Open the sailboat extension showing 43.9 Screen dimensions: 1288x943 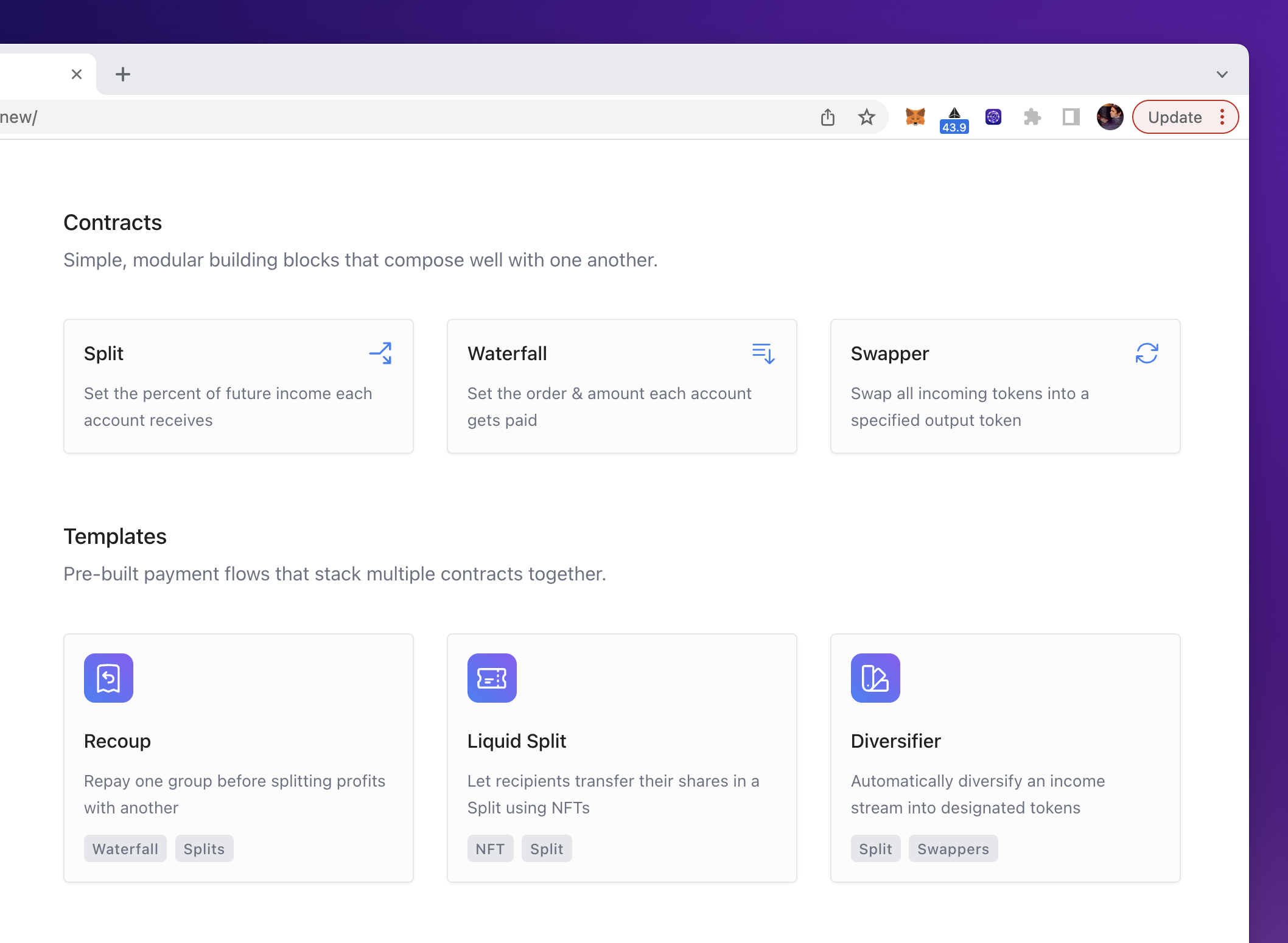coord(954,118)
